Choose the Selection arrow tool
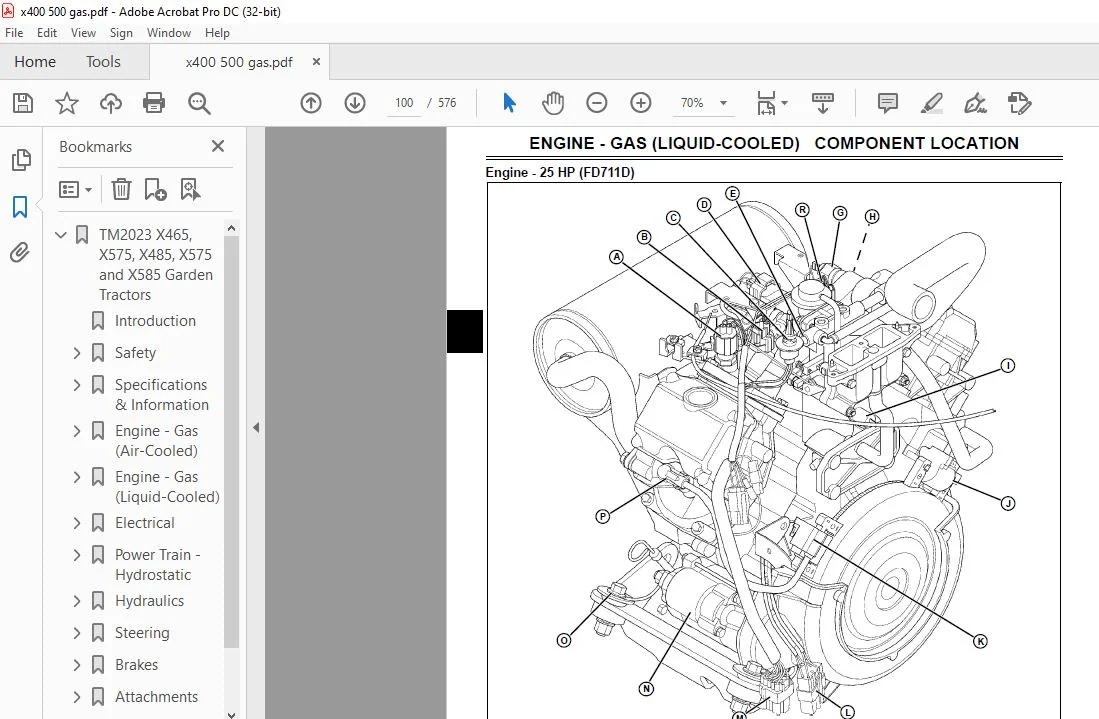 (x=510, y=103)
